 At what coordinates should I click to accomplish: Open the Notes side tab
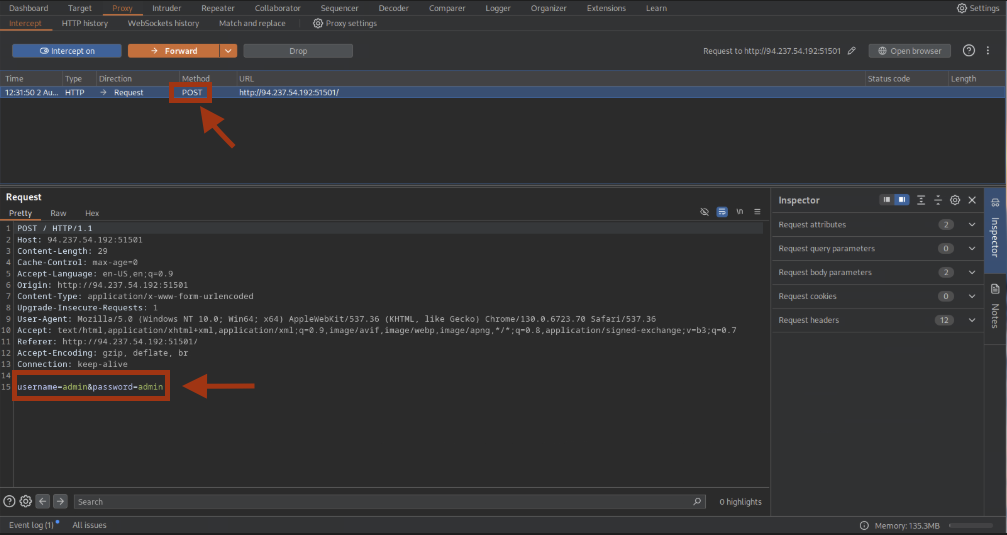point(995,309)
